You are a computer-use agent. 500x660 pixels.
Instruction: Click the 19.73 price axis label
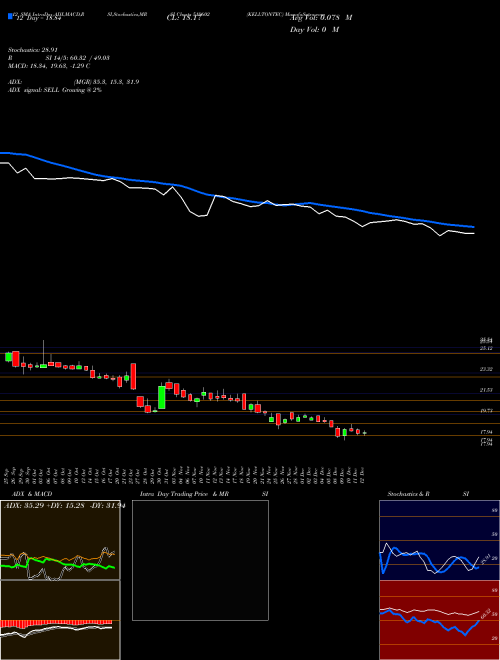[x=486, y=411]
